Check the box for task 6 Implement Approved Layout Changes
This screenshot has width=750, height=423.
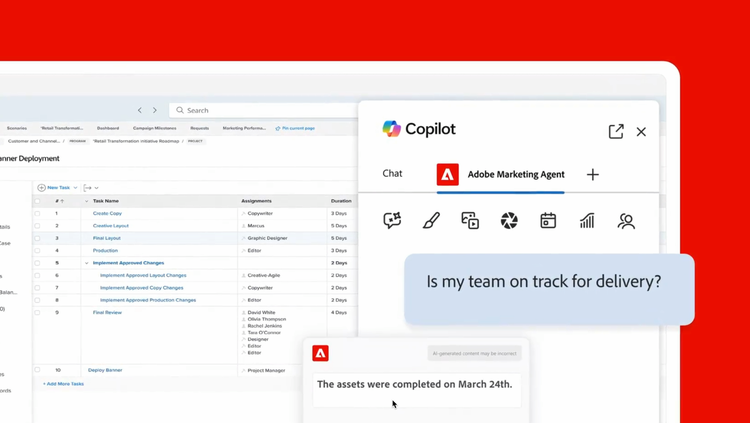click(37, 276)
